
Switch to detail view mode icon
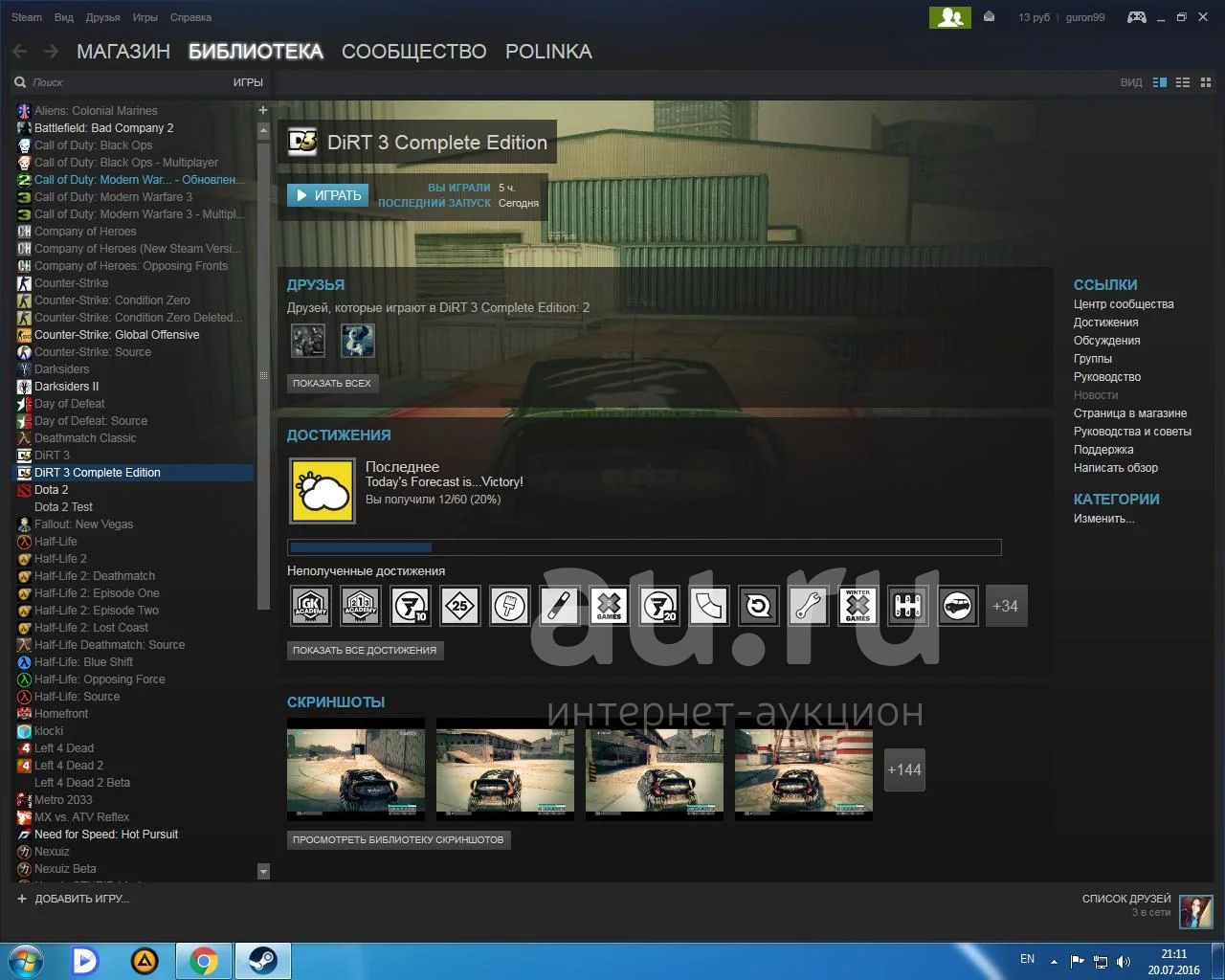1160,82
